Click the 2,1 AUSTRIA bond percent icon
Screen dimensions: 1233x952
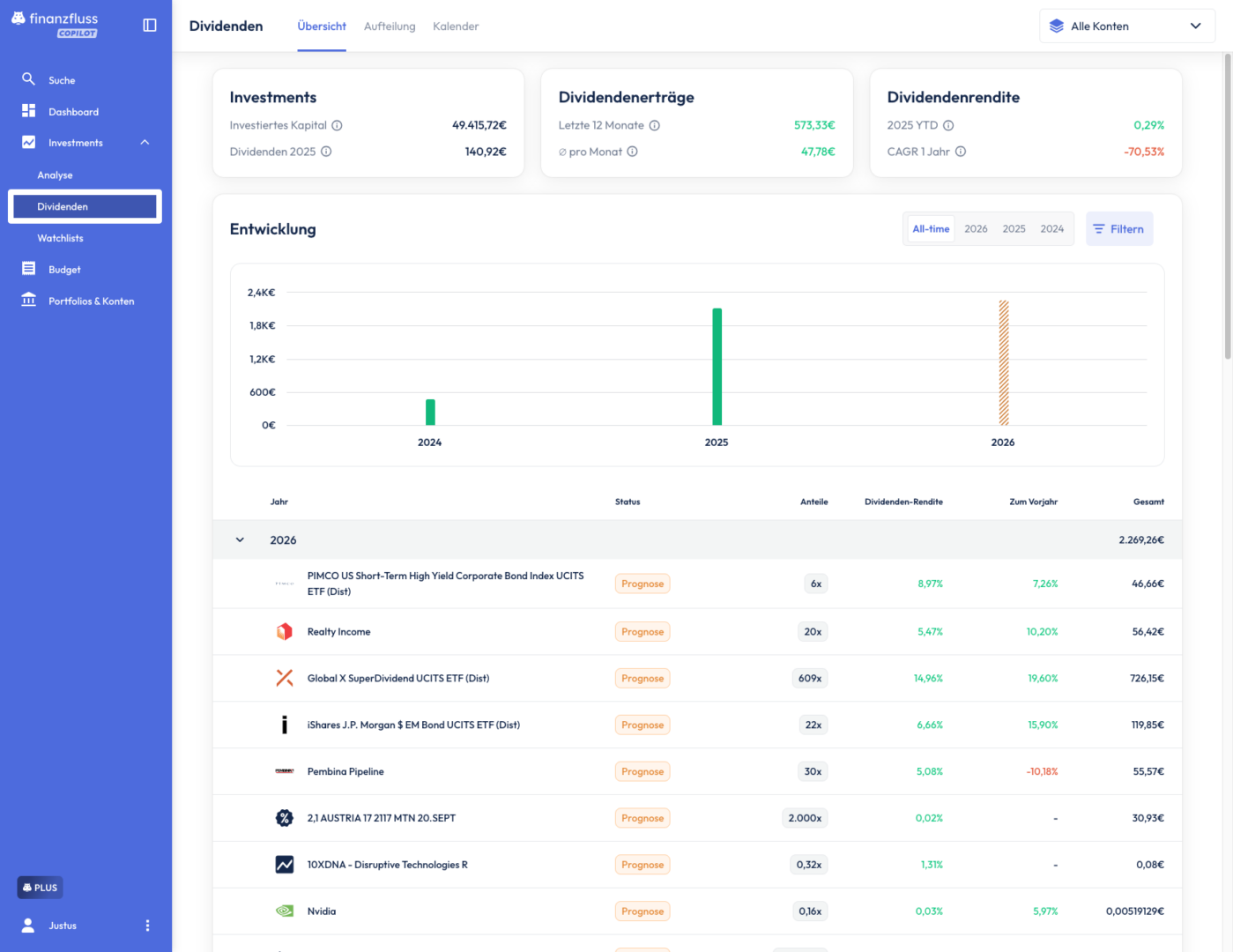click(284, 818)
